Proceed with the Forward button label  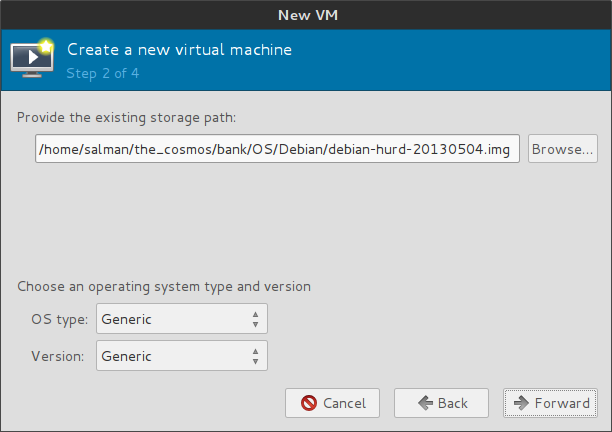[x=562, y=403]
